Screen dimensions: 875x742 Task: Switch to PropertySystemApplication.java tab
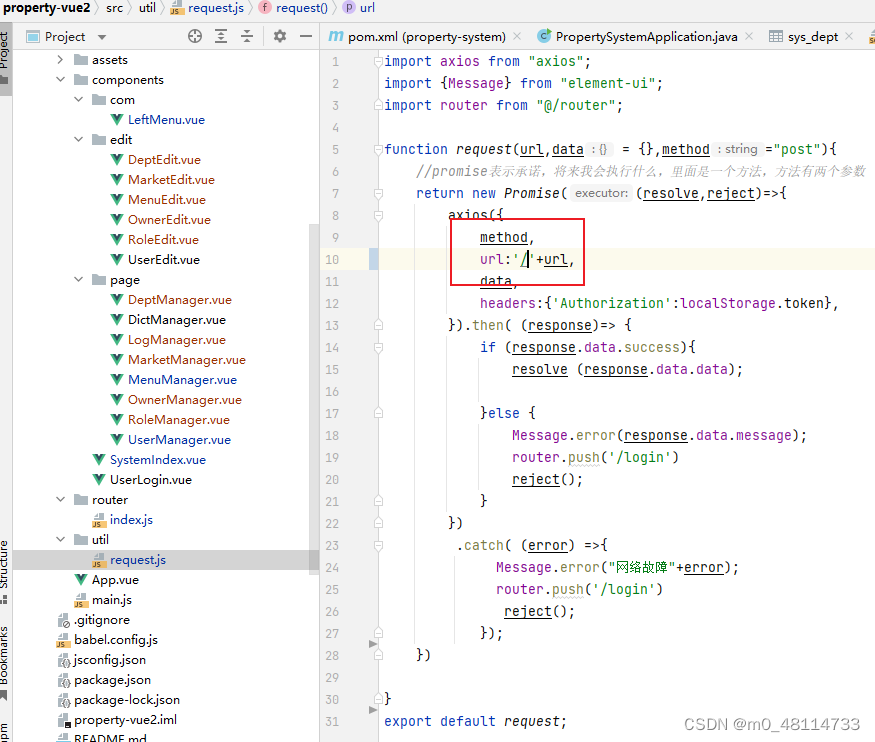pyautogui.click(x=646, y=37)
